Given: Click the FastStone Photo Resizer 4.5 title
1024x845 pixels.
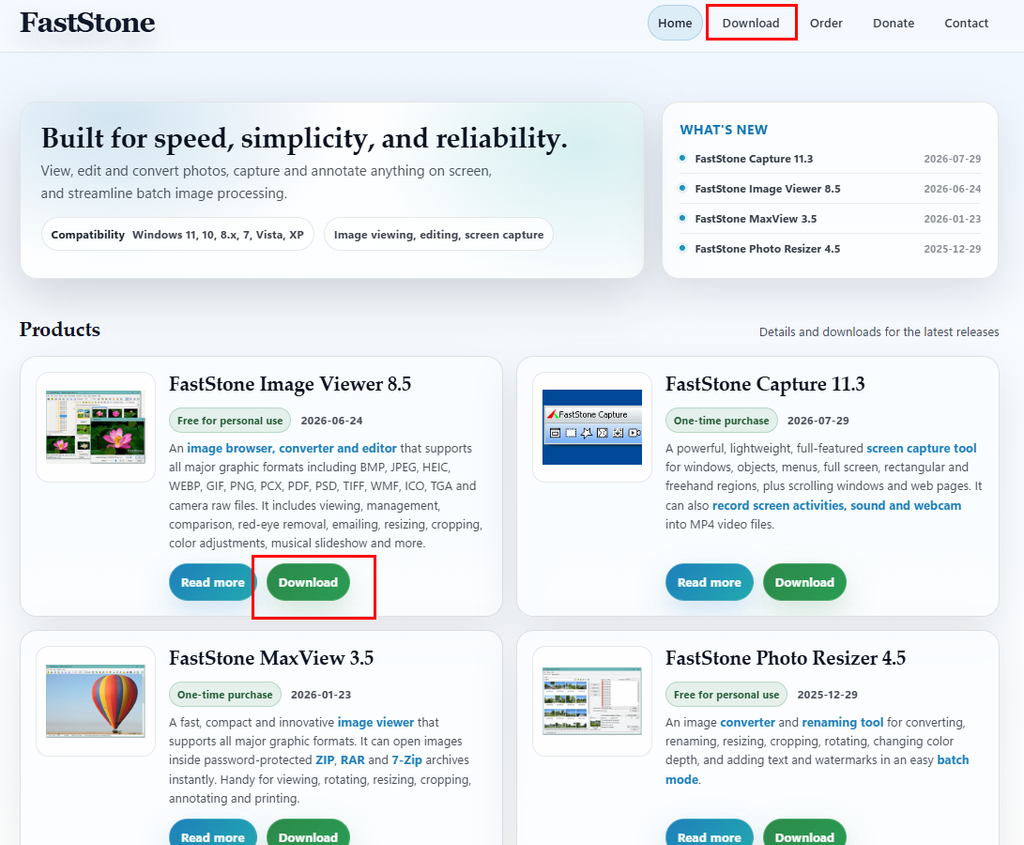Looking at the screenshot, I should click(786, 658).
